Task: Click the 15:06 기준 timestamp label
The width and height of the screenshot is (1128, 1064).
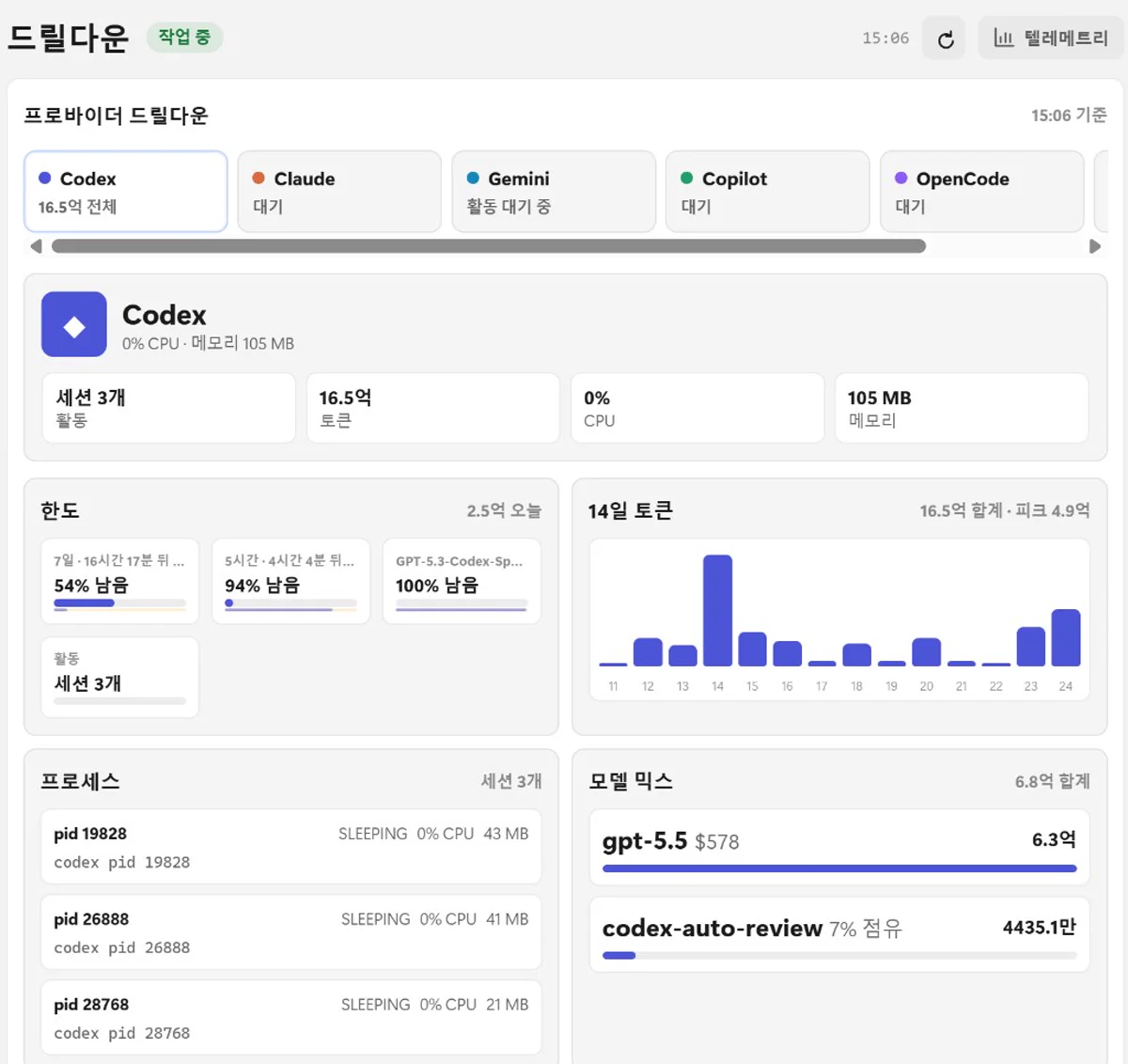Action: 1069,115
